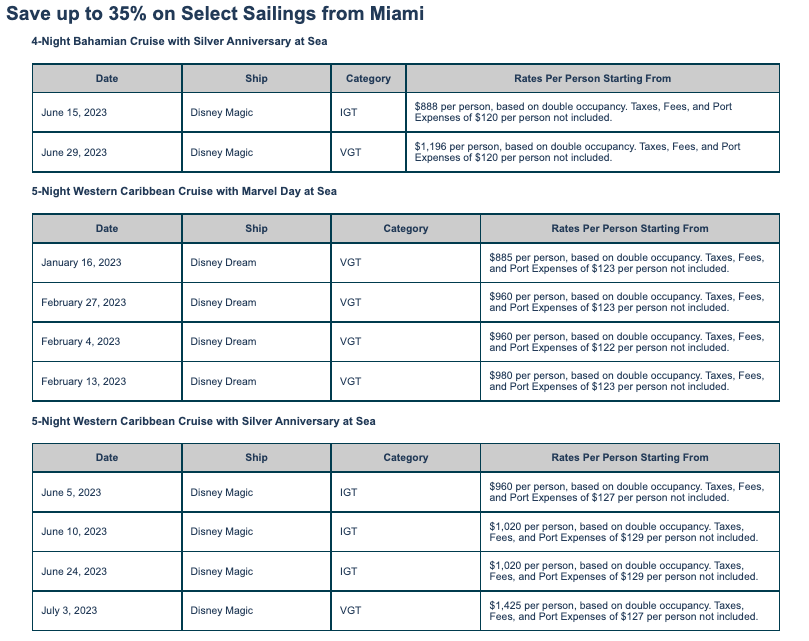Click the IGT category for June 24, 2023
Screen dimensions: 809x641
(348, 572)
